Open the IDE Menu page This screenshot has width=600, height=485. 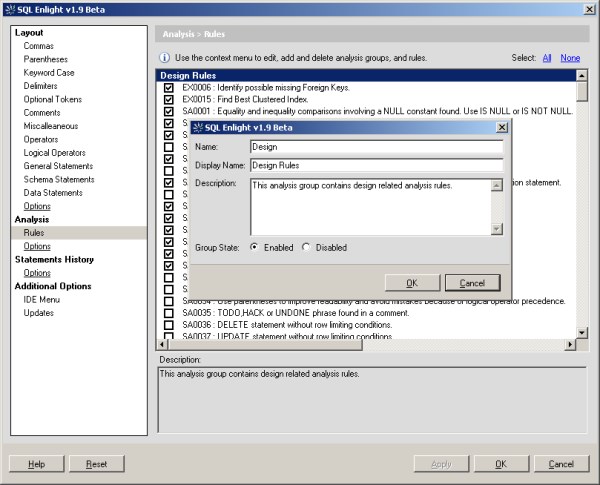tap(42, 300)
